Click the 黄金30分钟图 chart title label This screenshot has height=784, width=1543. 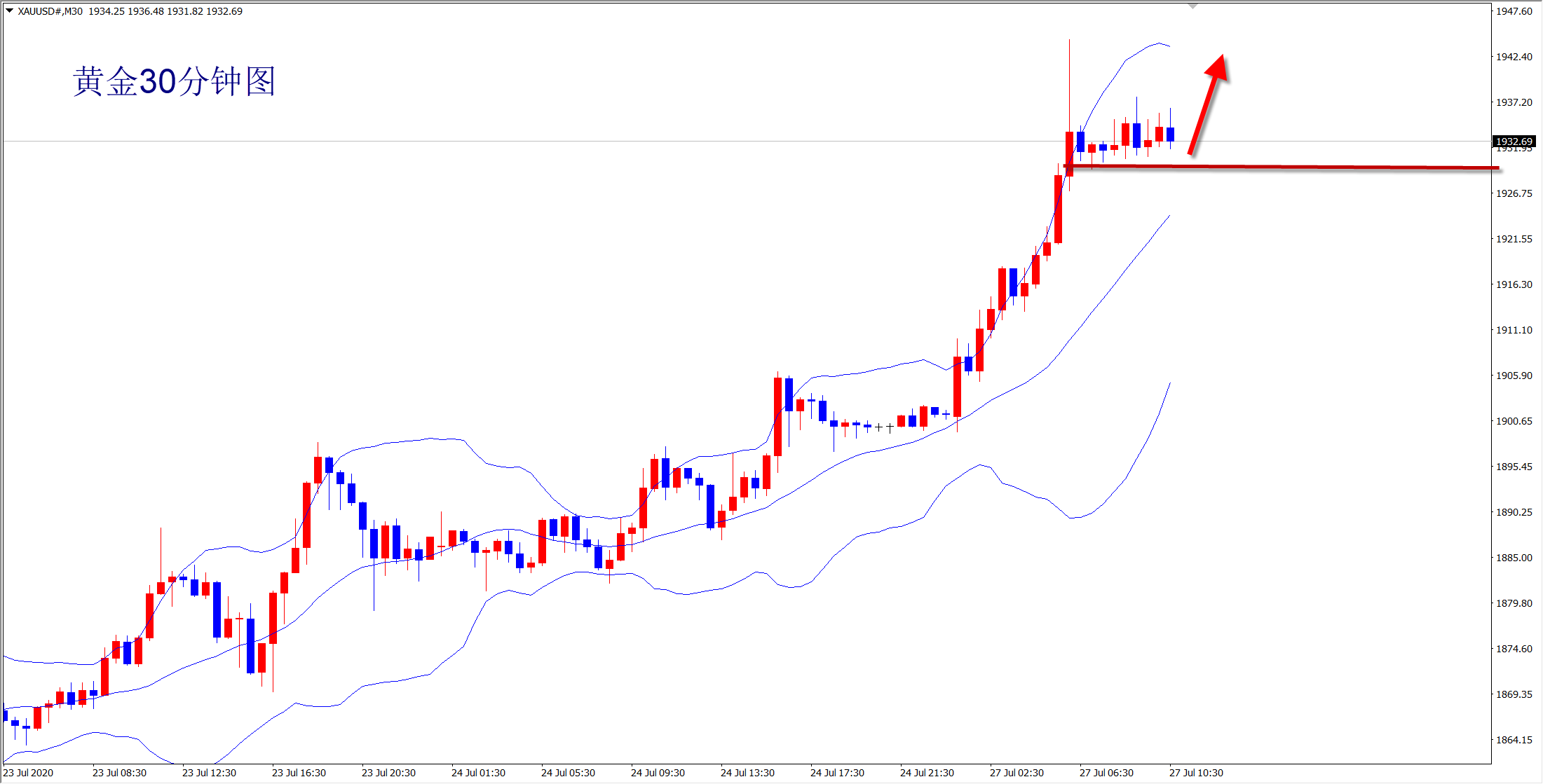point(174,81)
